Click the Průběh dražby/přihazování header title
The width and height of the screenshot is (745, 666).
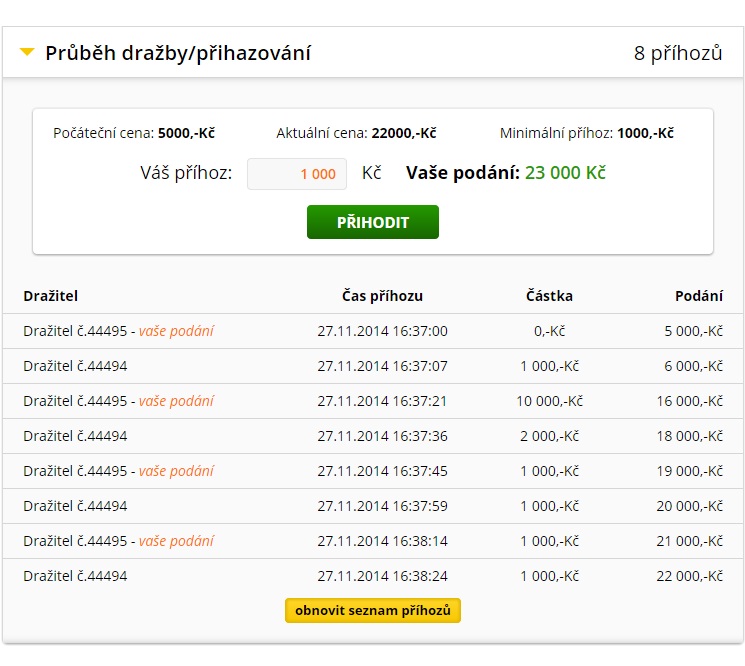tap(178, 53)
